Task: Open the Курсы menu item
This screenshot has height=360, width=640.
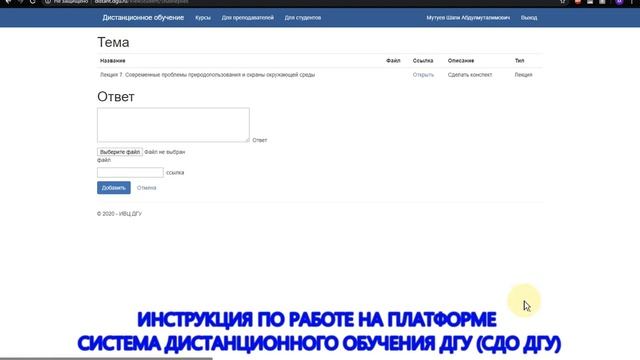Action: point(203,18)
